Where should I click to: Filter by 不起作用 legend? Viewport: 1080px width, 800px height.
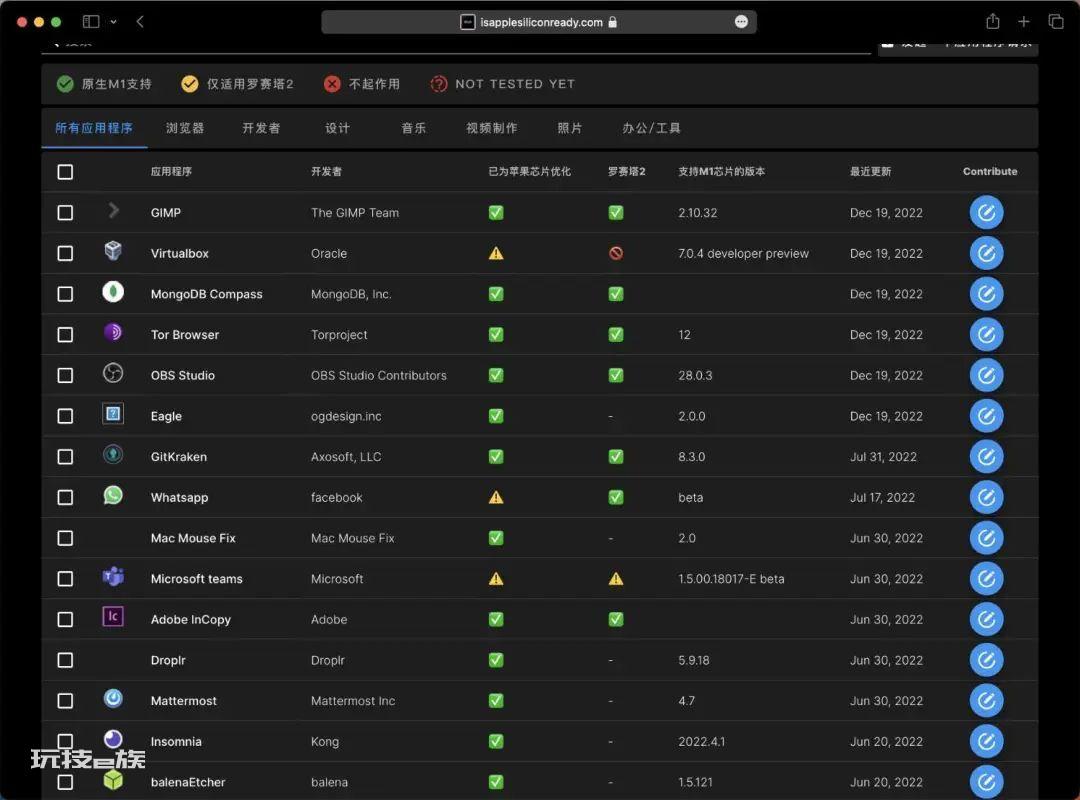(362, 84)
